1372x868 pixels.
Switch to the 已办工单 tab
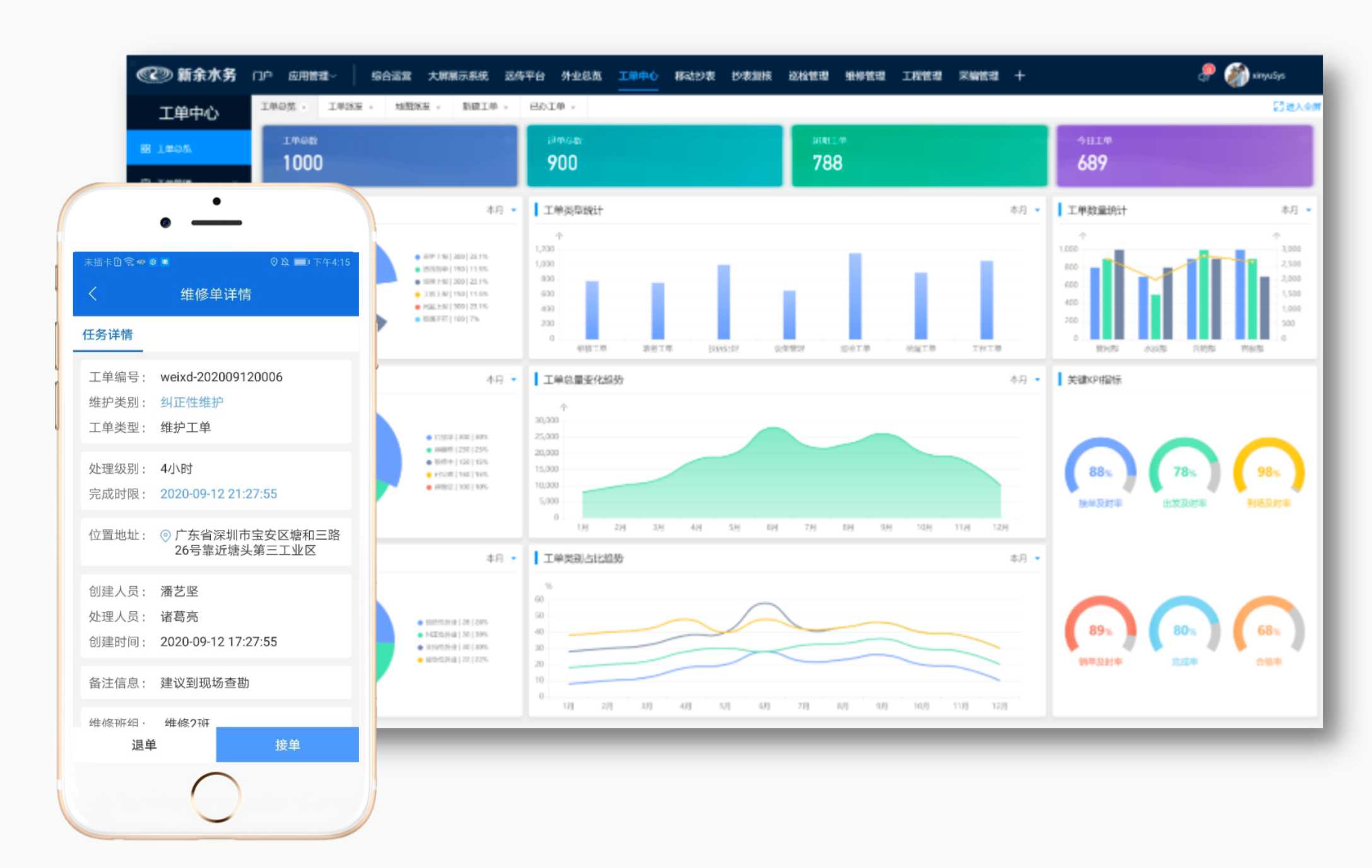552,107
